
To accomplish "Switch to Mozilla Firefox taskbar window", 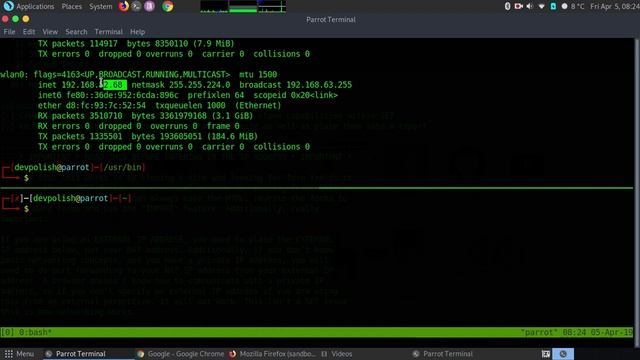I will pyautogui.click(x=273, y=354).
